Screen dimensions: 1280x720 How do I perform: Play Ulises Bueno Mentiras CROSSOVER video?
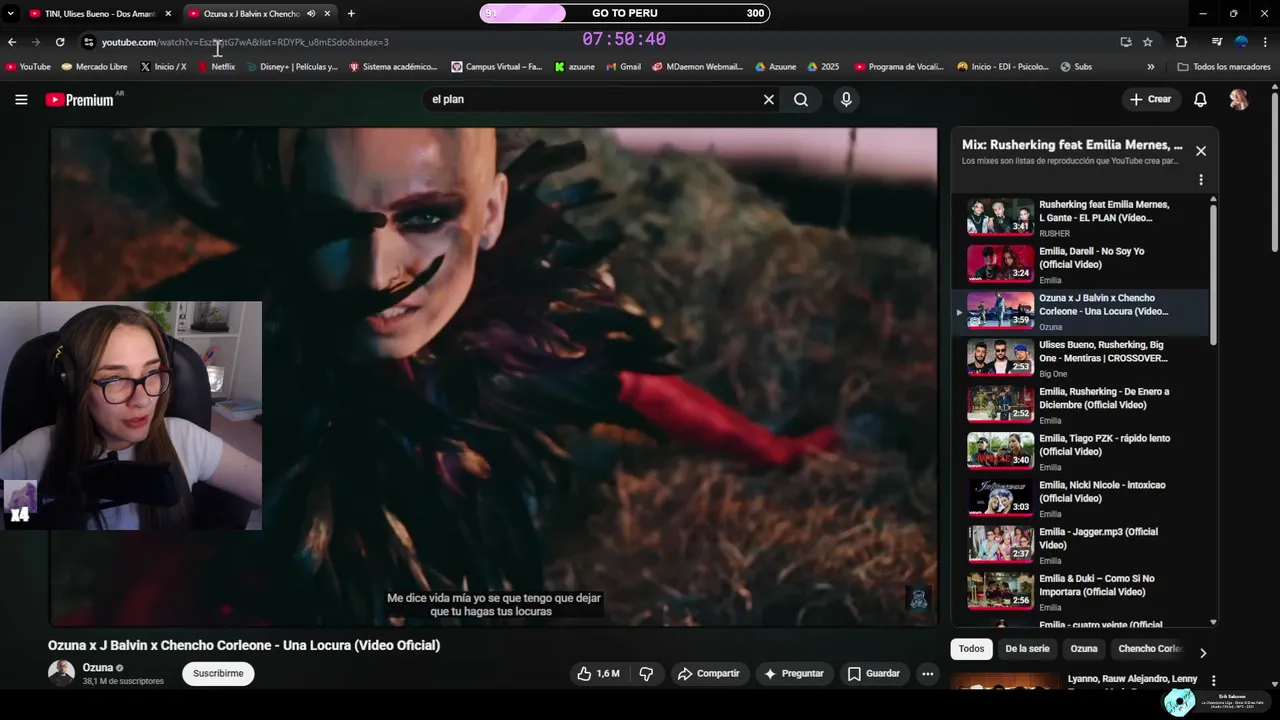pyautogui.click(x=1080, y=358)
